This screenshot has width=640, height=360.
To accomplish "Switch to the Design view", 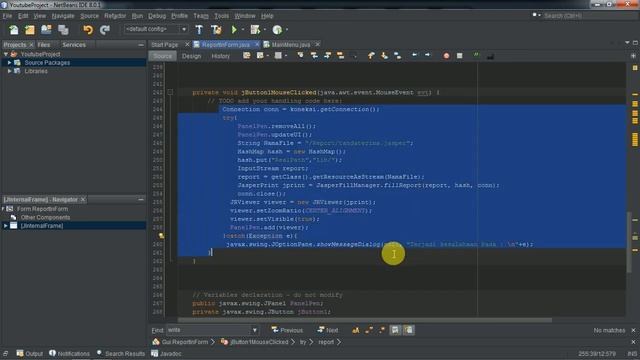I will 191,56.
